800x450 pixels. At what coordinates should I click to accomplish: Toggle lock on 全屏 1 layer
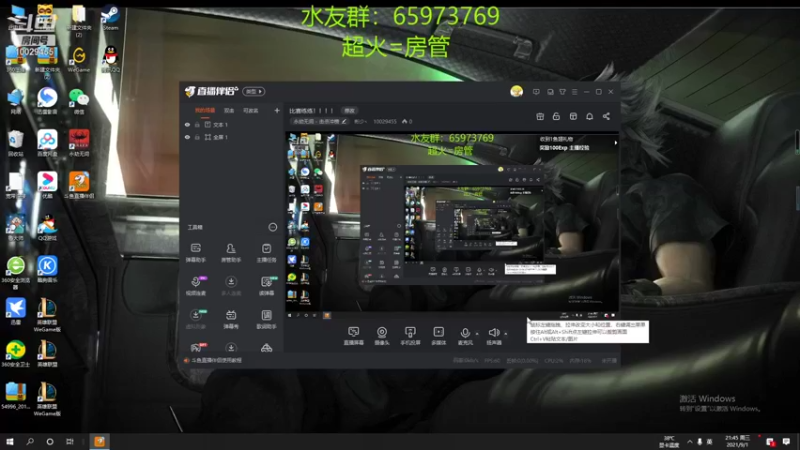pos(197,137)
